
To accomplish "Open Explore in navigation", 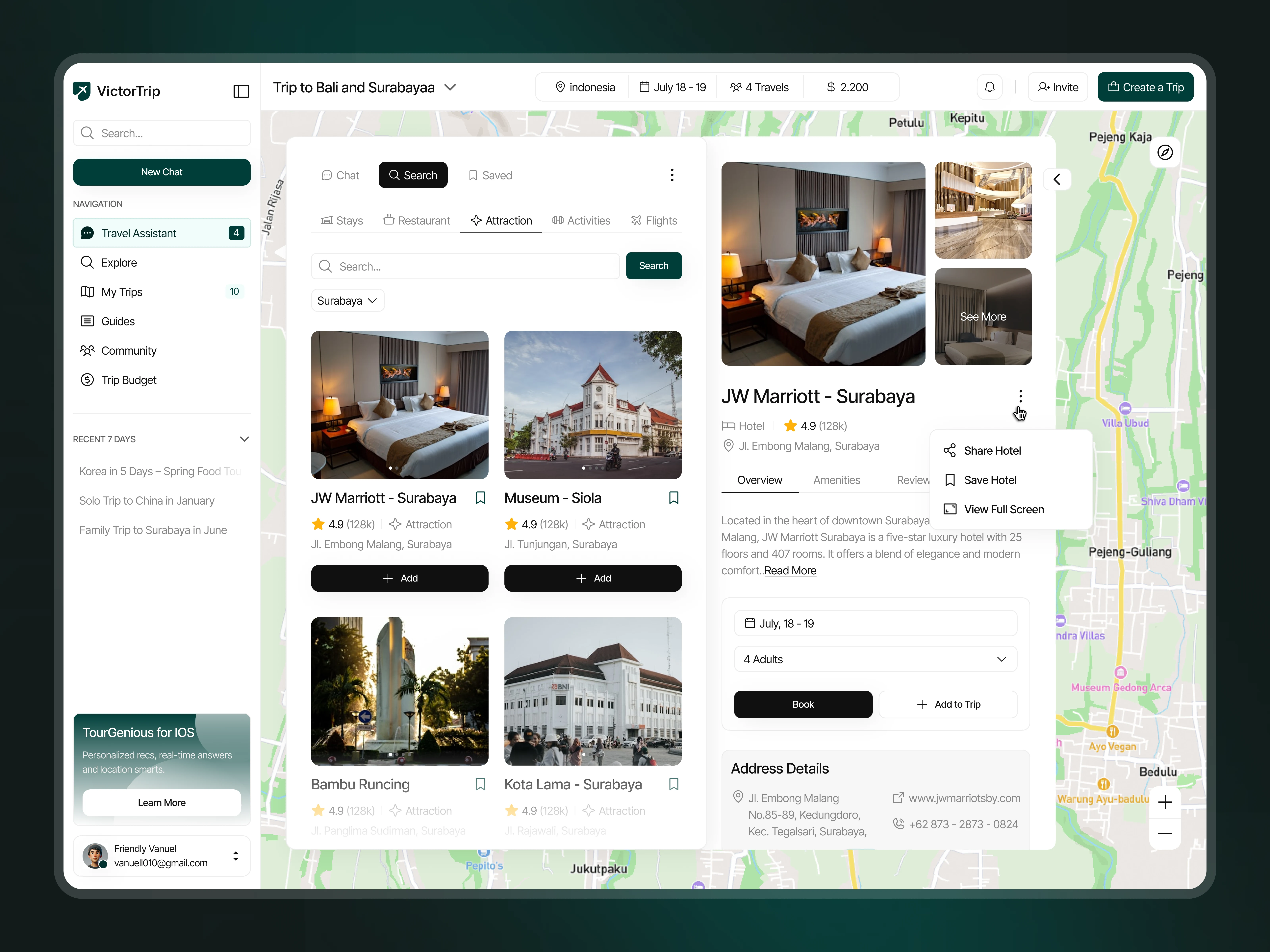I will tap(162, 263).
